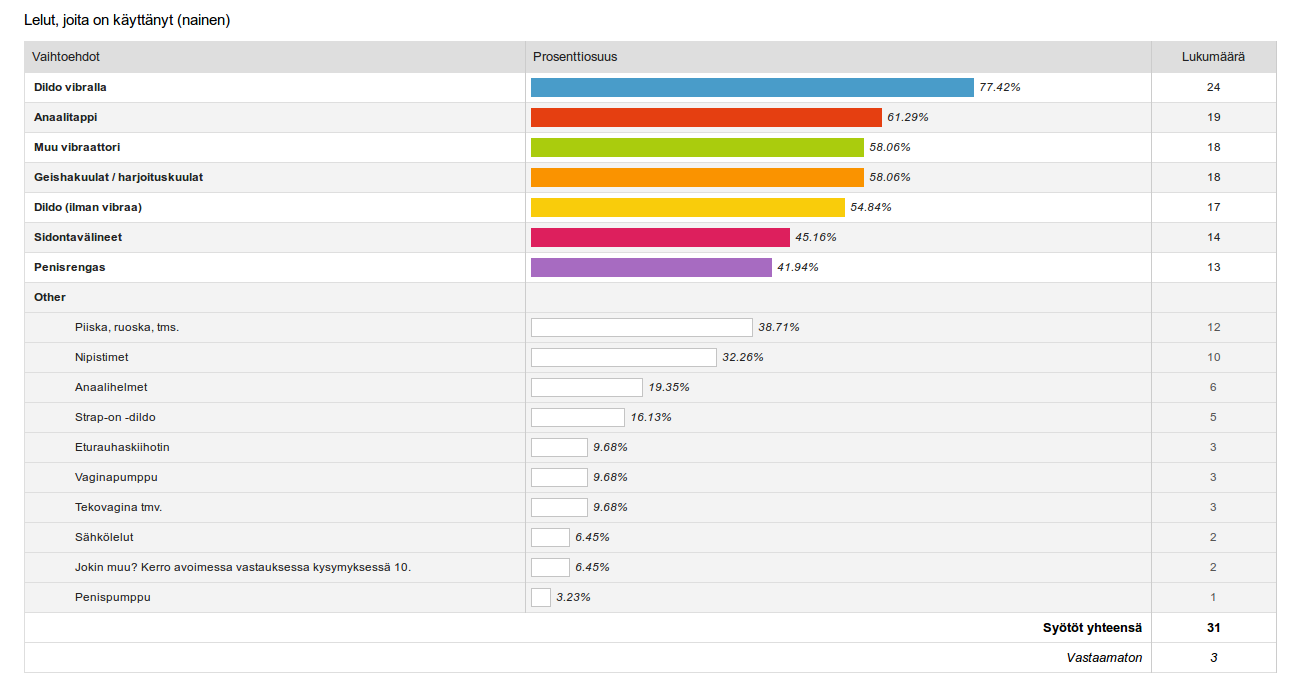
Task: Select the green Muu vibraattori bar
Action: point(697,147)
